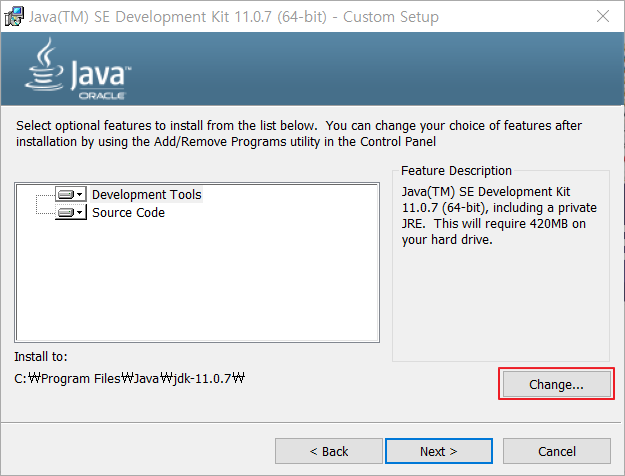Open Development Tools feature drive dropdown
This screenshot has height=476, width=625.
[71, 195]
